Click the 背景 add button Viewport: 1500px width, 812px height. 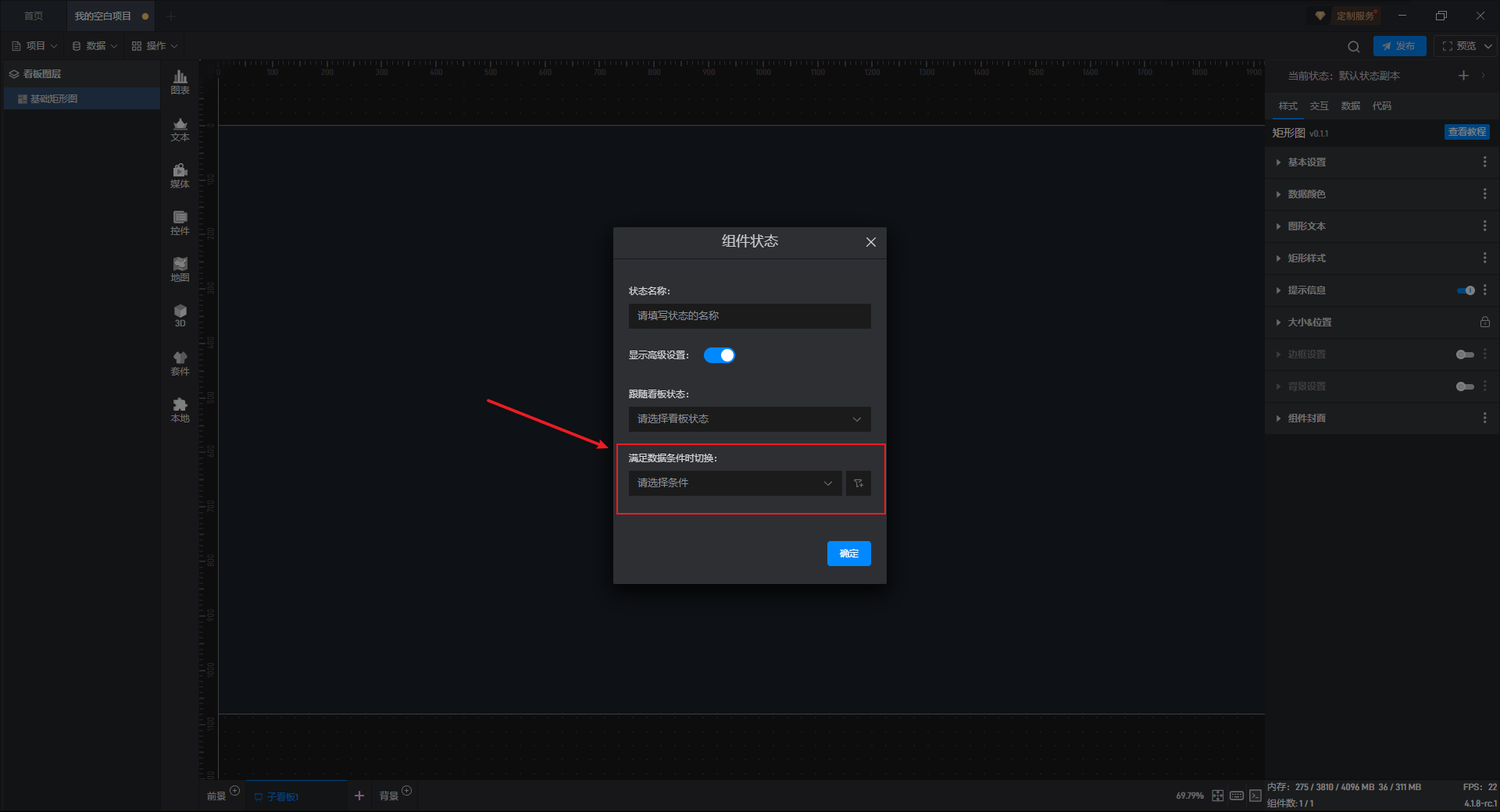tap(406, 791)
